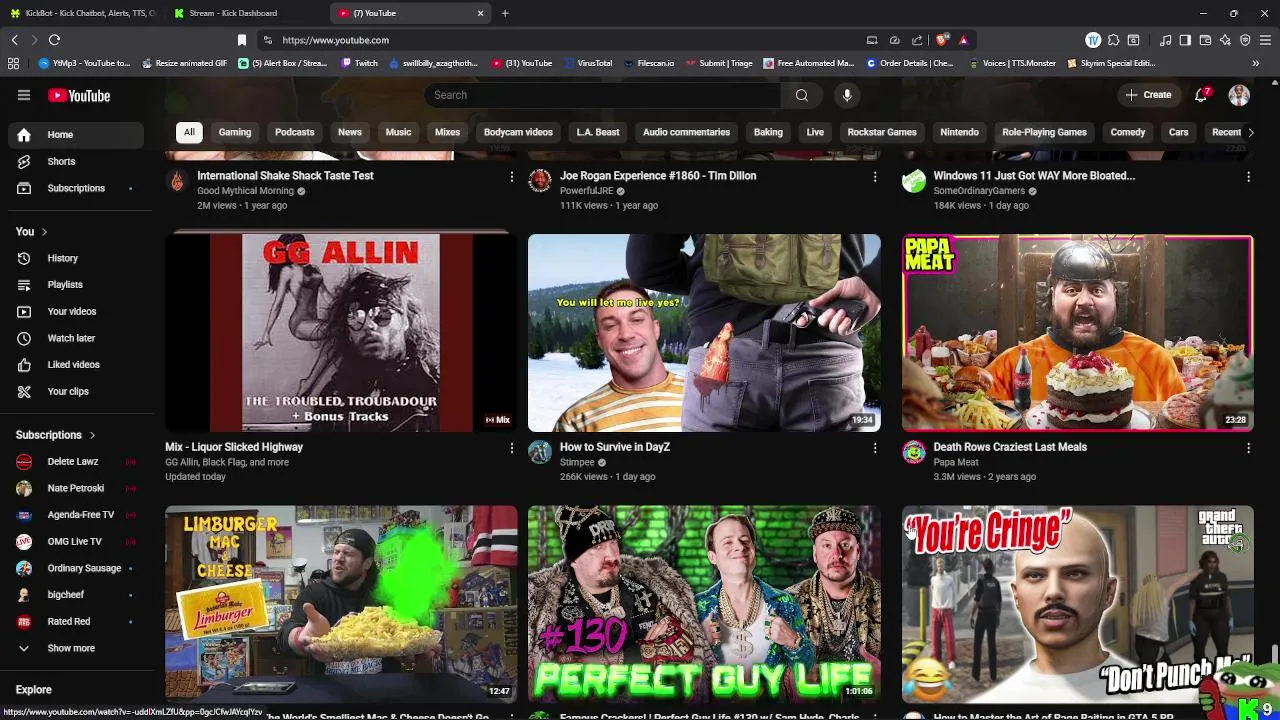Screen dimensions: 1280x720
Task: Reload the page in the browser
Action: [54, 40]
